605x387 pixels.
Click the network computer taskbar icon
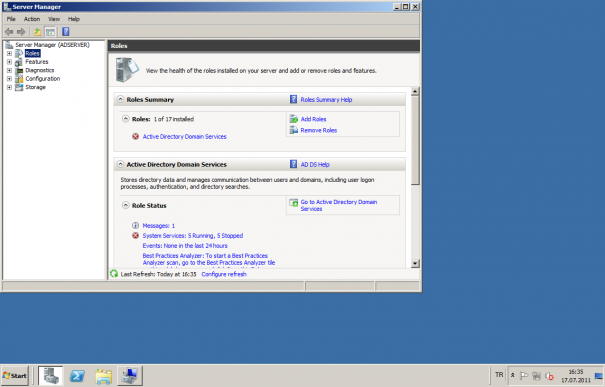click(130, 376)
